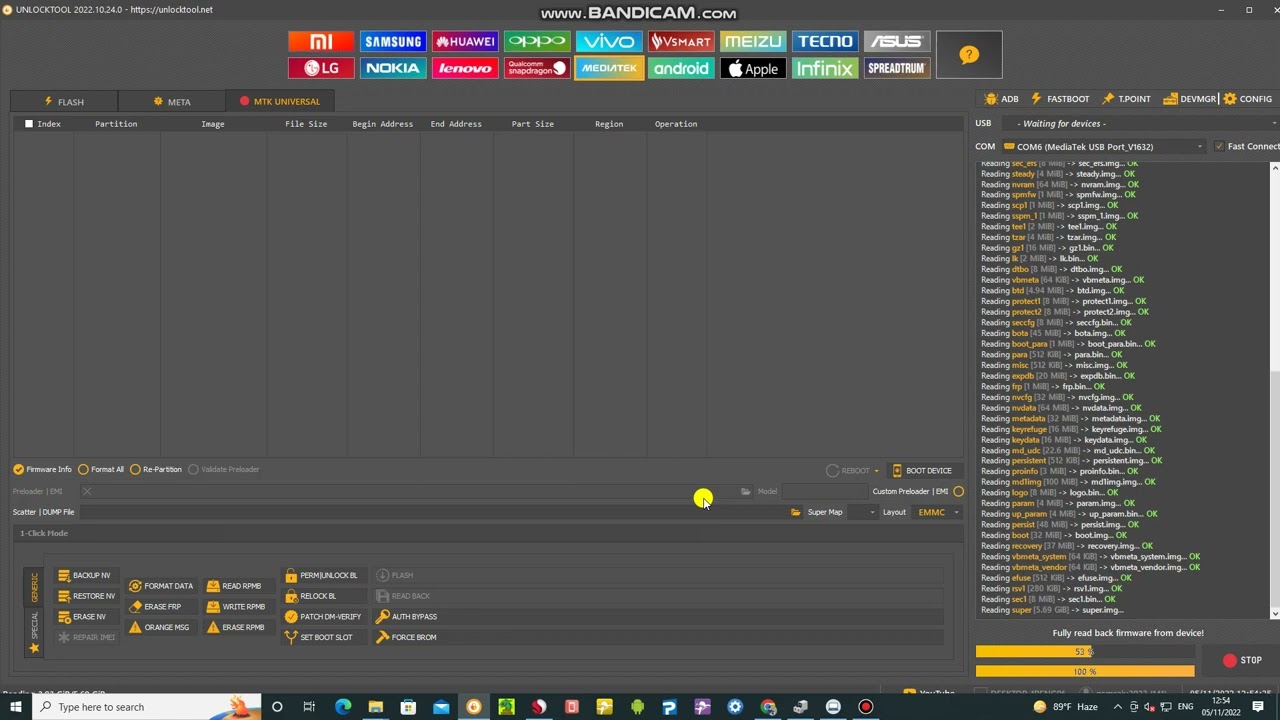Select the GENERIC vertical tab
Viewport: 1280px width, 720px height.
(34, 588)
